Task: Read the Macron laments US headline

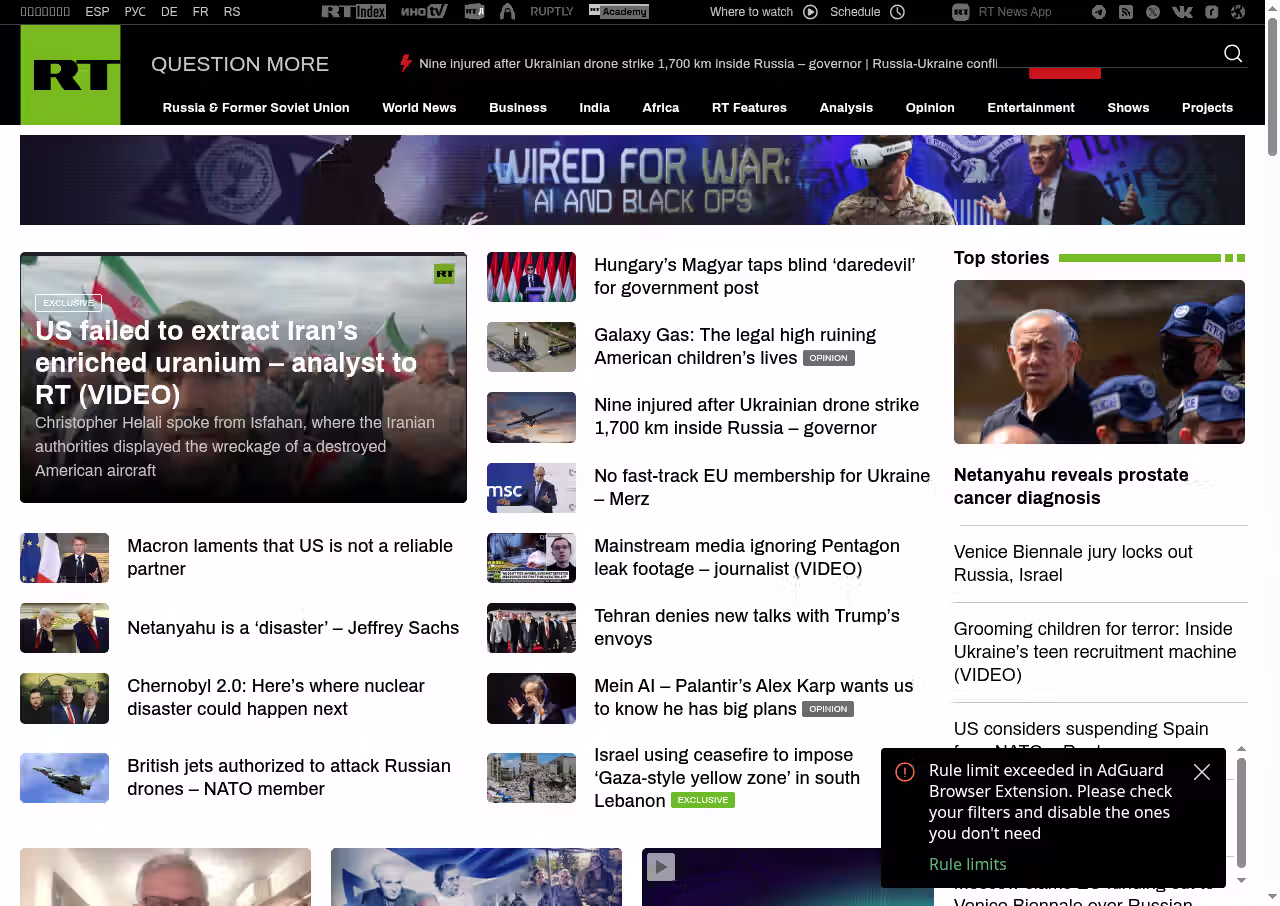Action: click(289, 557)
